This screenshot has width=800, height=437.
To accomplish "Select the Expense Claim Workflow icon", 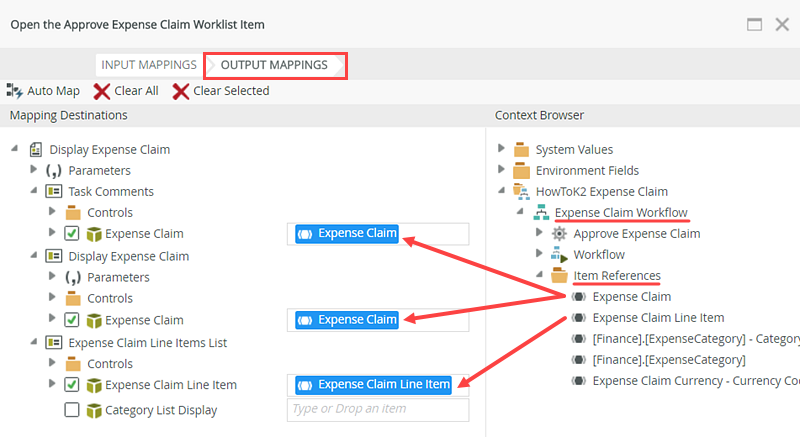I will pos(540,212).
